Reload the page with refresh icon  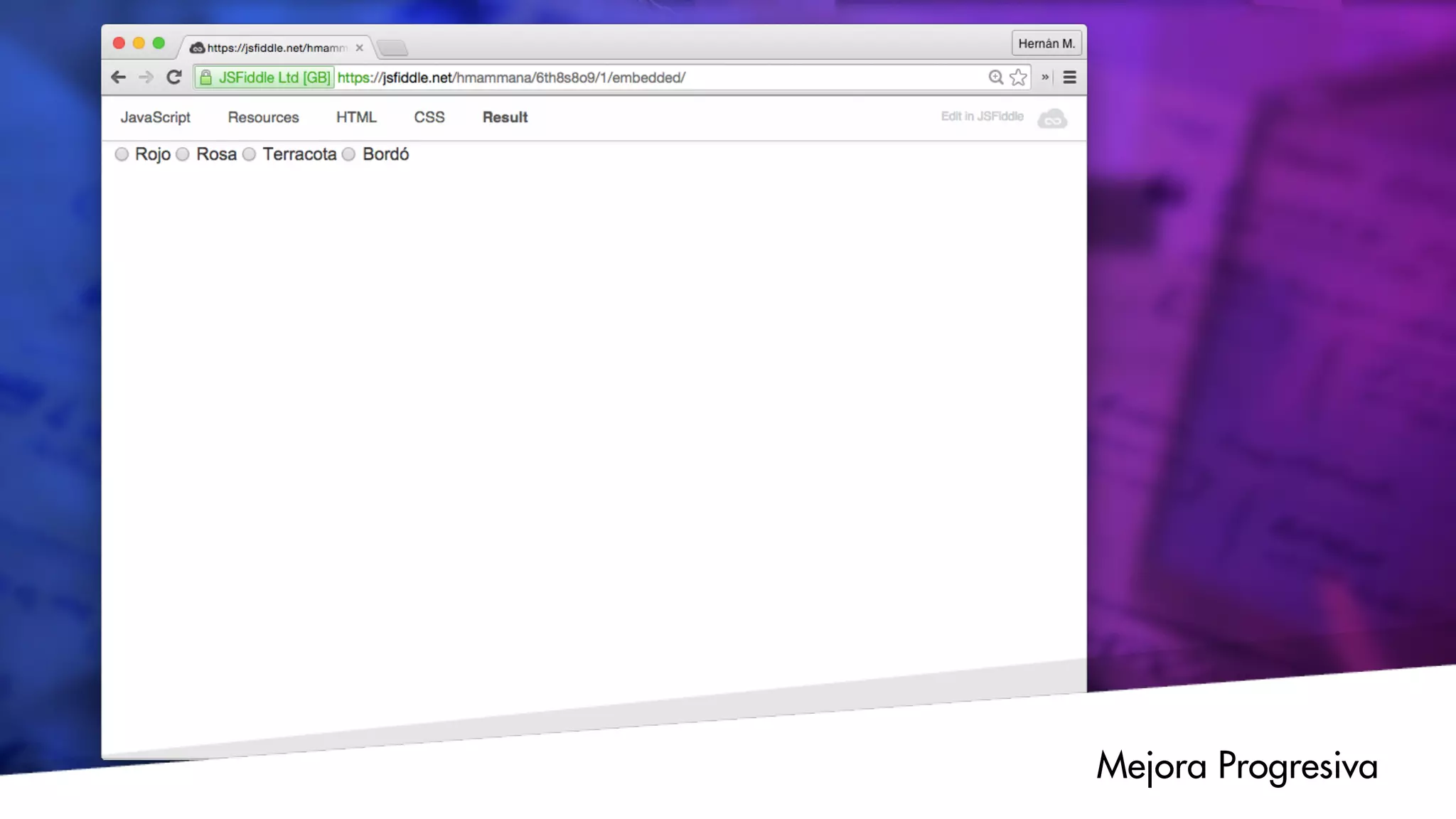click(173, 77)
